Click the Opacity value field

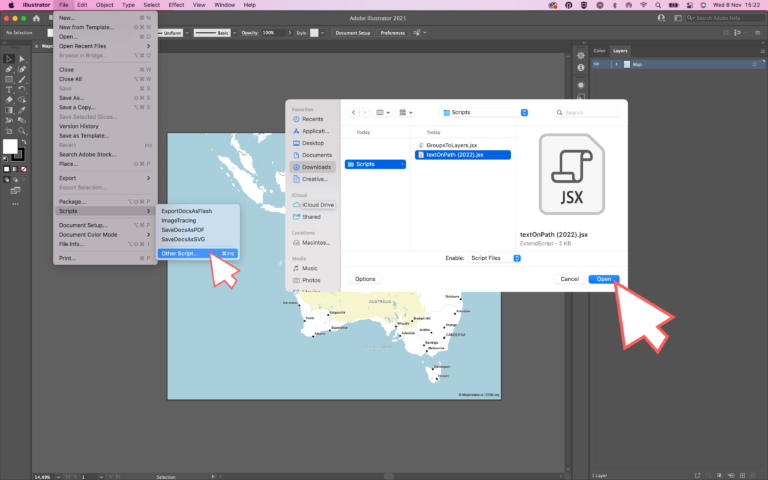(x=272, y=33)
